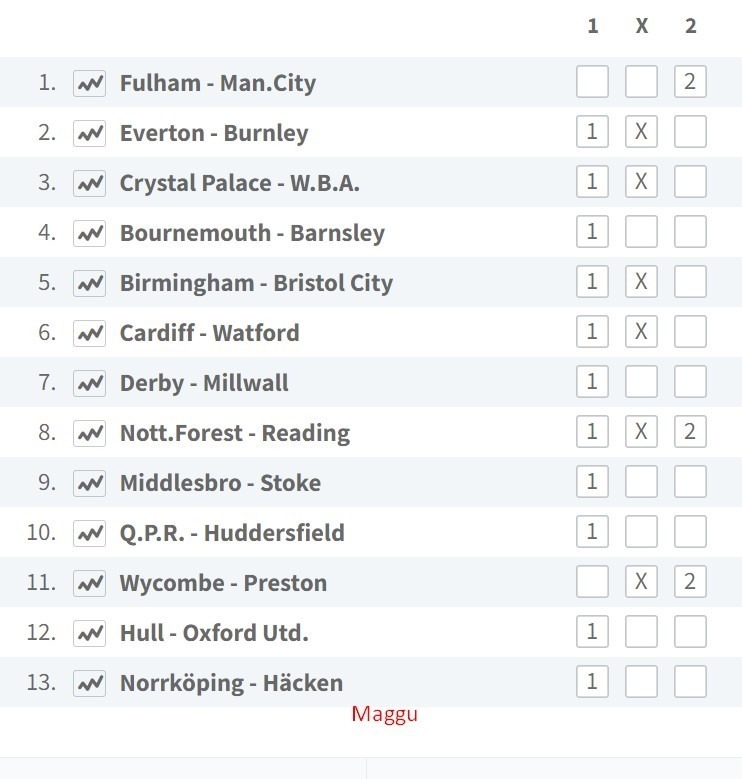This screenshot has width=742, height=779.
Task: Toggle the X box for Birmingham - Bristol City
Action: click(641, 281)
